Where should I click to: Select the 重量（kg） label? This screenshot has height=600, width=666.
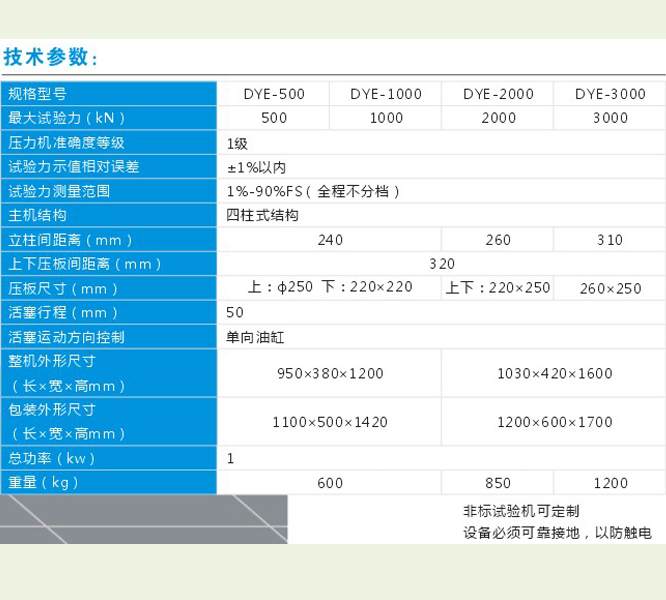click(x=44, y=483)
